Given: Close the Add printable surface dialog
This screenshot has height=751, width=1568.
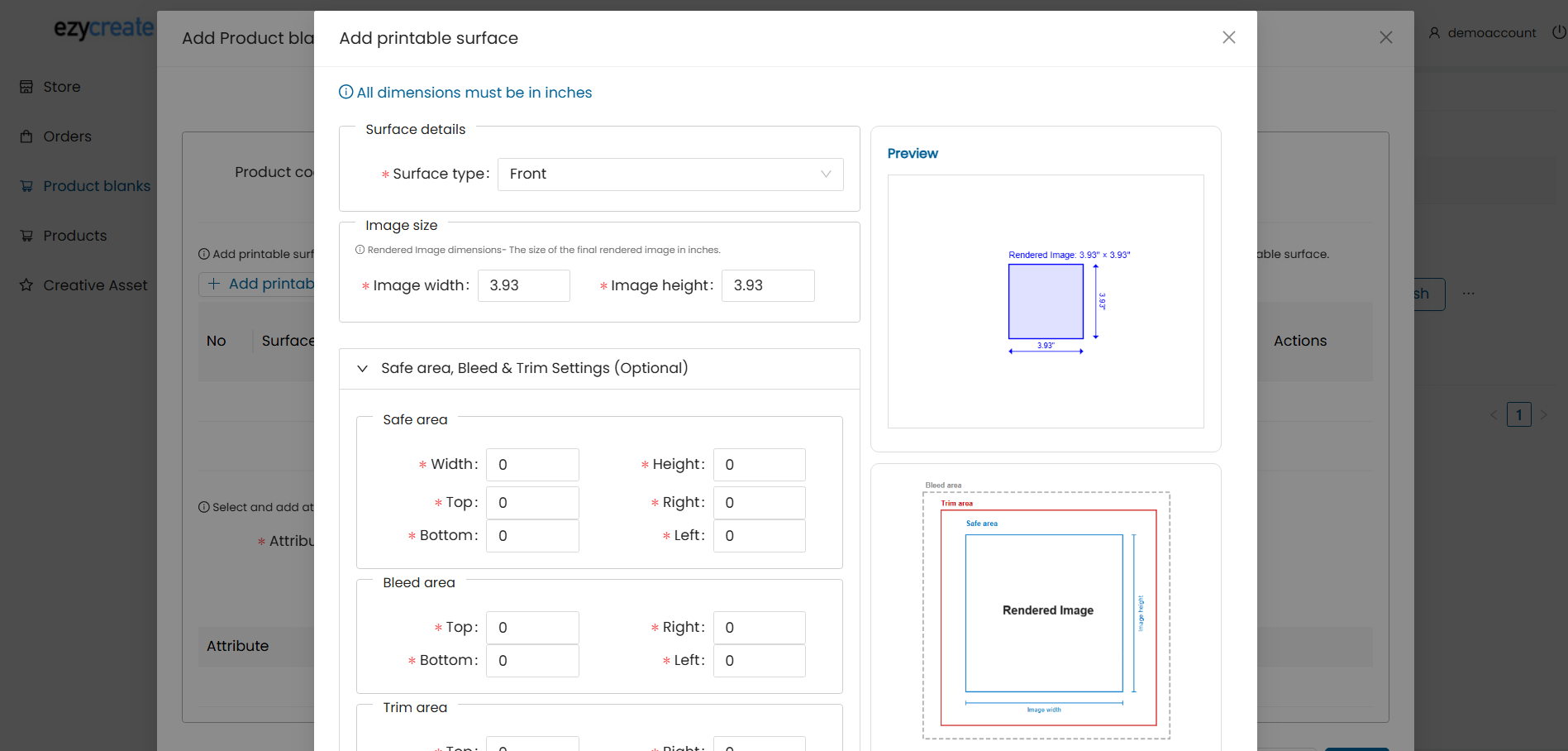Looking at the screenshot, I should point(1228,37).
